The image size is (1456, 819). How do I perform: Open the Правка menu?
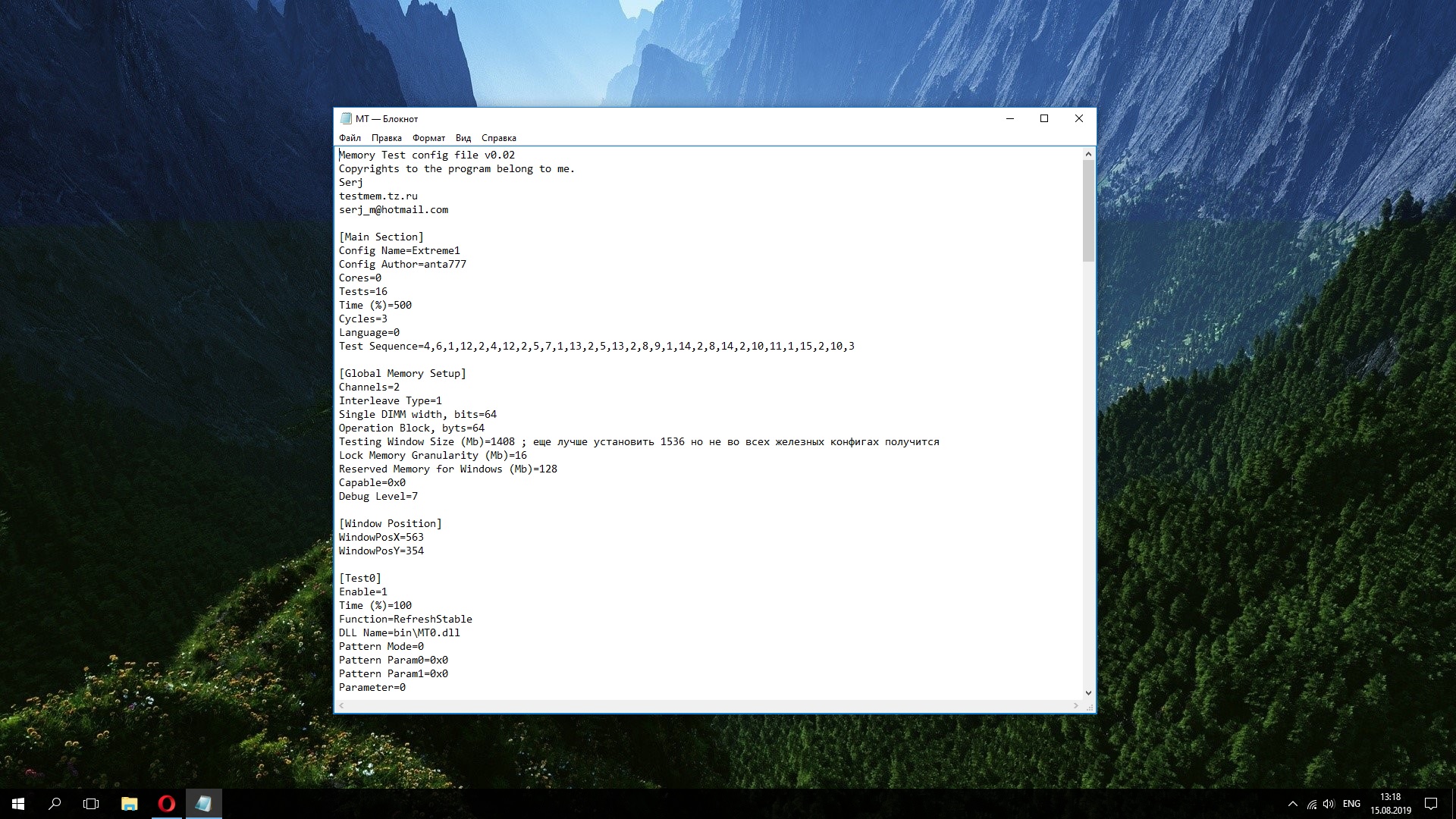386,138
